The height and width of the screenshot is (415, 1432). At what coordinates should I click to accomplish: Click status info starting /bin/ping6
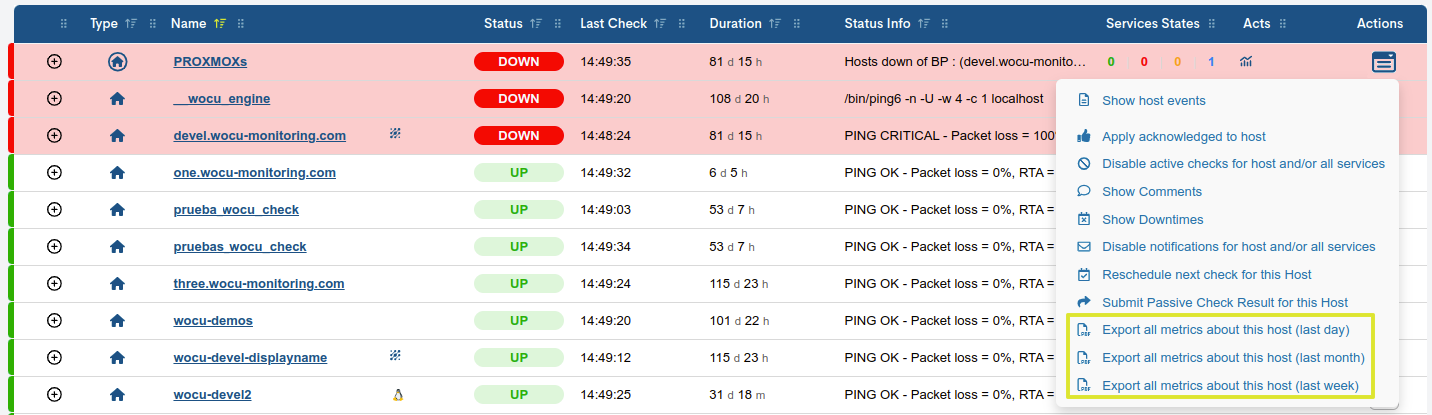944,99
